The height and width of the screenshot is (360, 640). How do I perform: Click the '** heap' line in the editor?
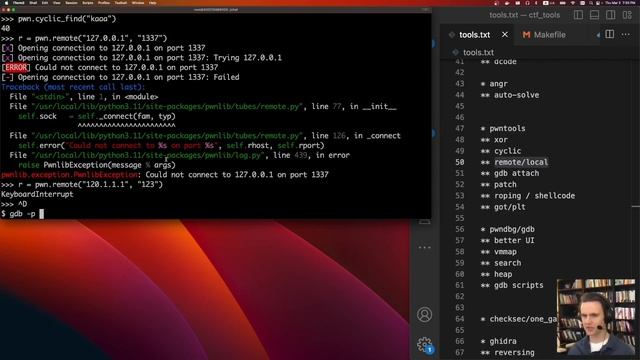tap(496, 274)
